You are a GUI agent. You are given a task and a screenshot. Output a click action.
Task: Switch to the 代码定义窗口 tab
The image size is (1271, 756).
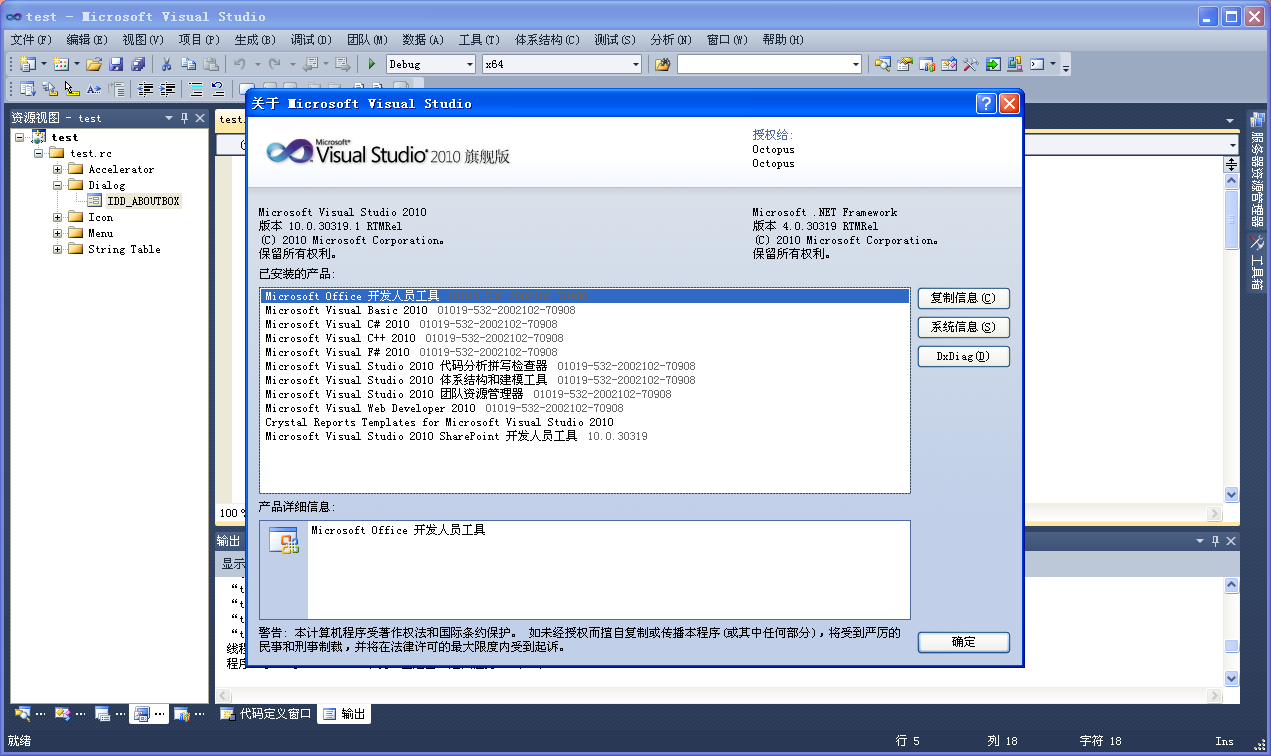click(x=267, y=714)
